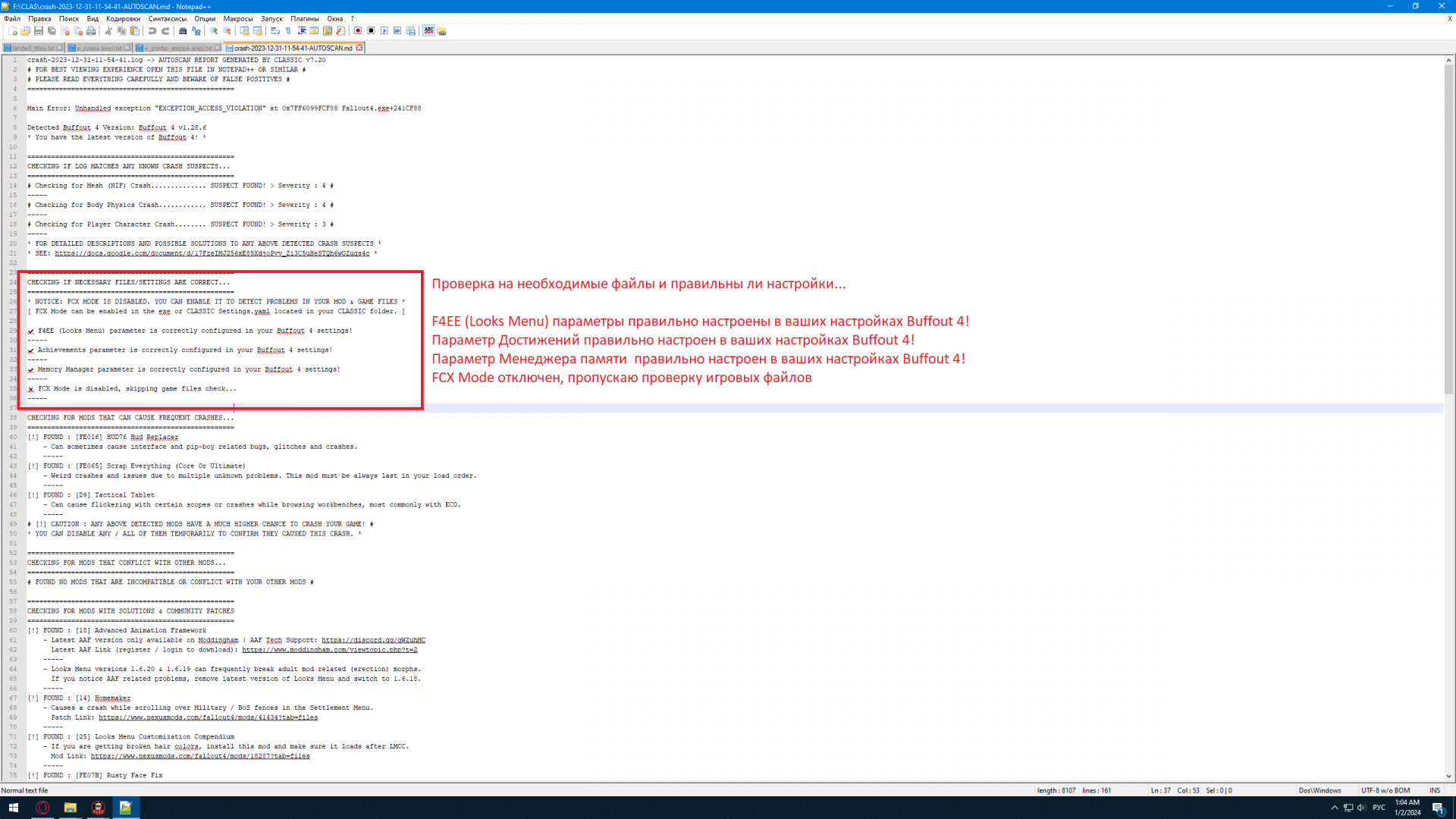
Task: Switch to the landed_titles.txt tab
Action: (33, 48)
